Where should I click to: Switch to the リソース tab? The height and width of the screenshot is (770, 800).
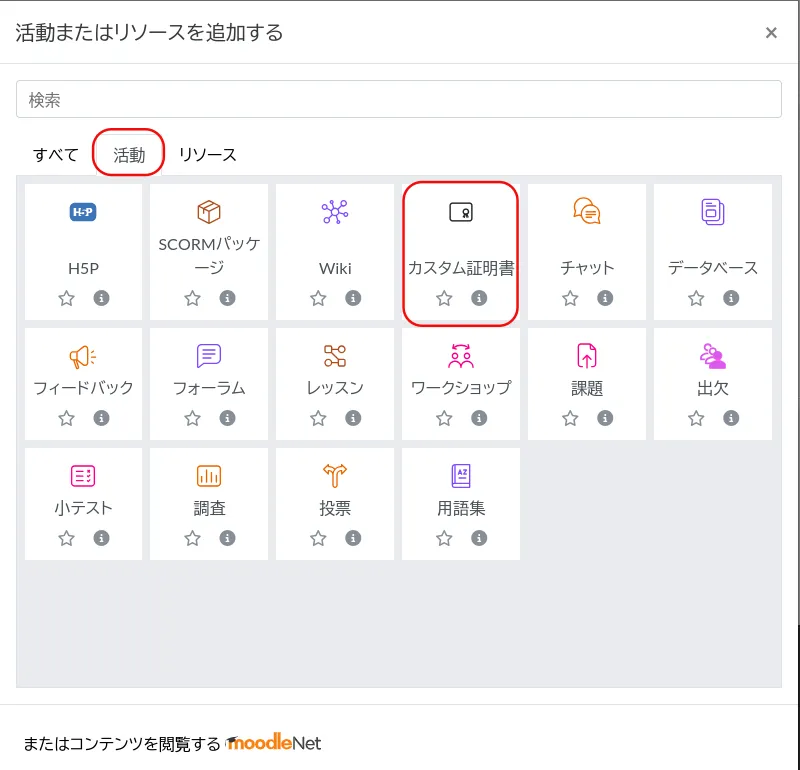pyautogui.click(x=207, y=154)
